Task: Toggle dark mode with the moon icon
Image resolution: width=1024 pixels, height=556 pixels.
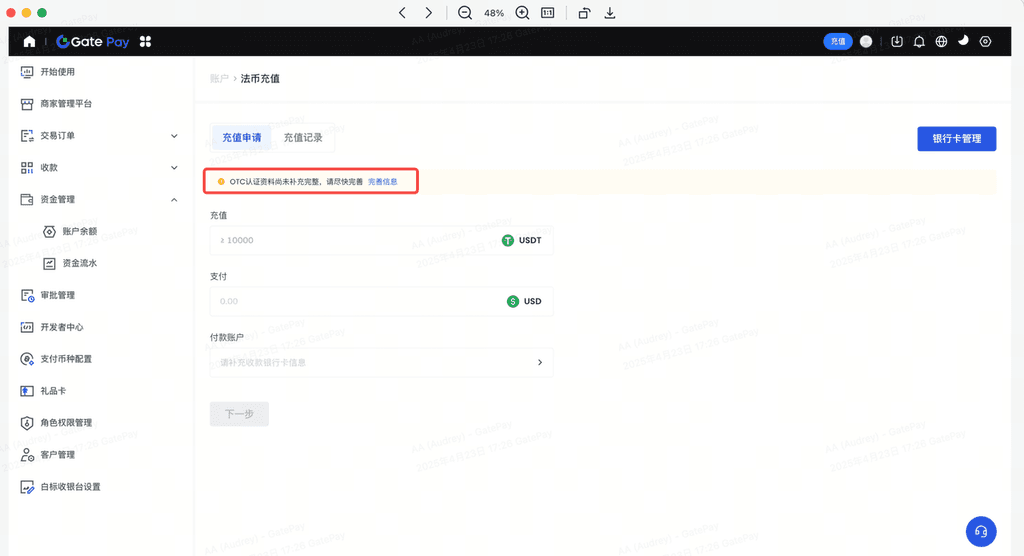Action: [x=963, y=41]
